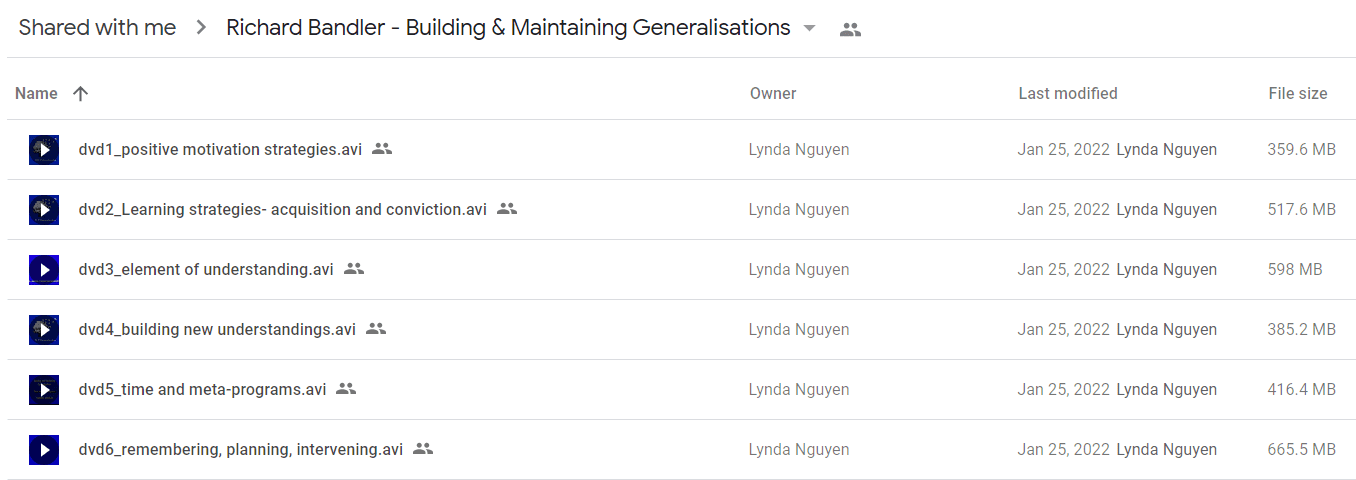The width and height of the screenshot is (1356, 480).
Task: Click shared icon next to dvd3_element of understanding.avi
Action: point(354,269)
